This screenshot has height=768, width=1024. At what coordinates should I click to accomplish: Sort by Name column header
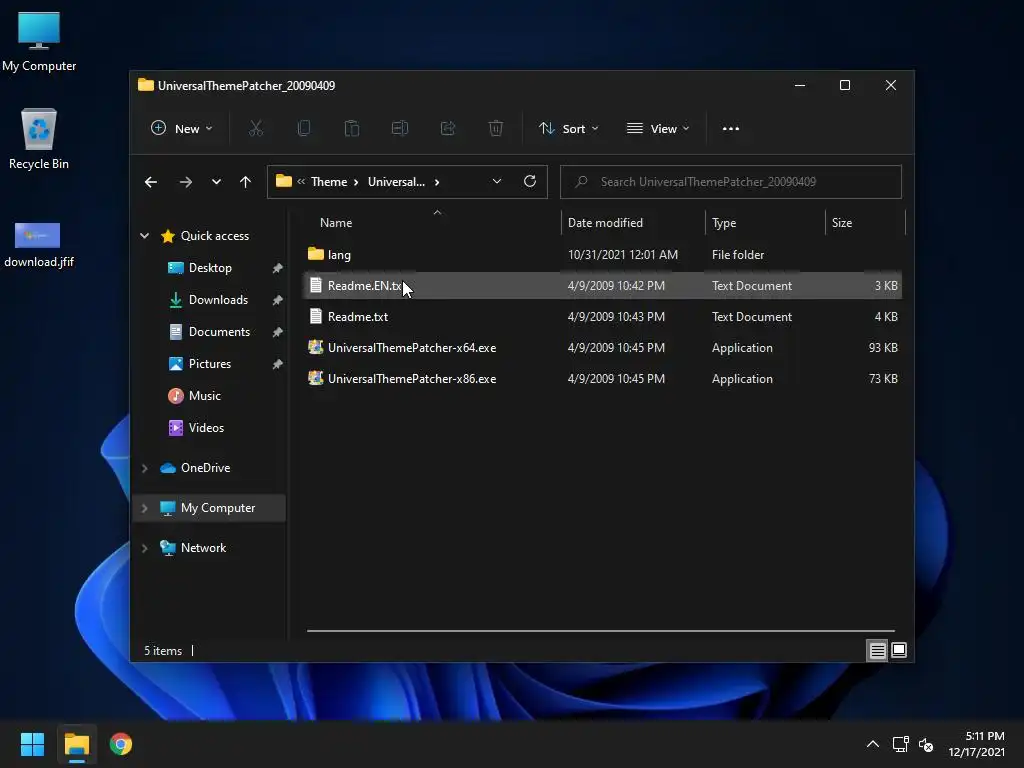point(432,223)
